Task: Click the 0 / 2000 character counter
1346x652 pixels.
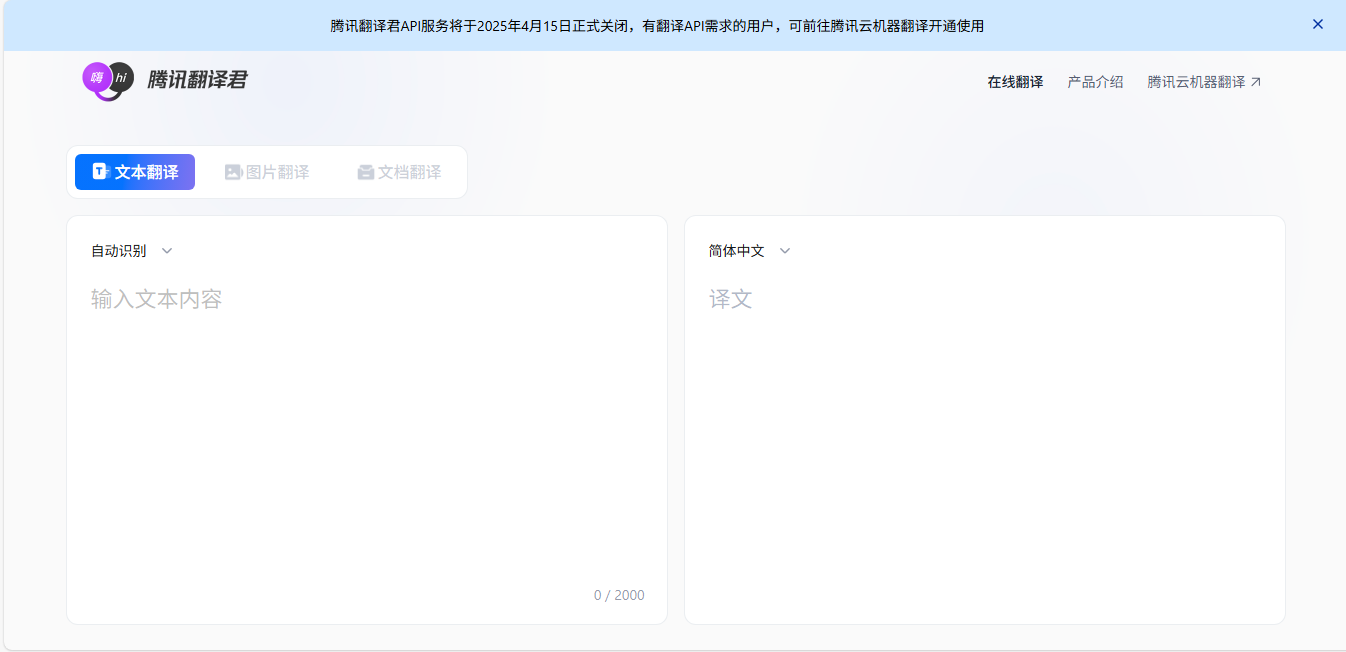Action: point(619,595)
